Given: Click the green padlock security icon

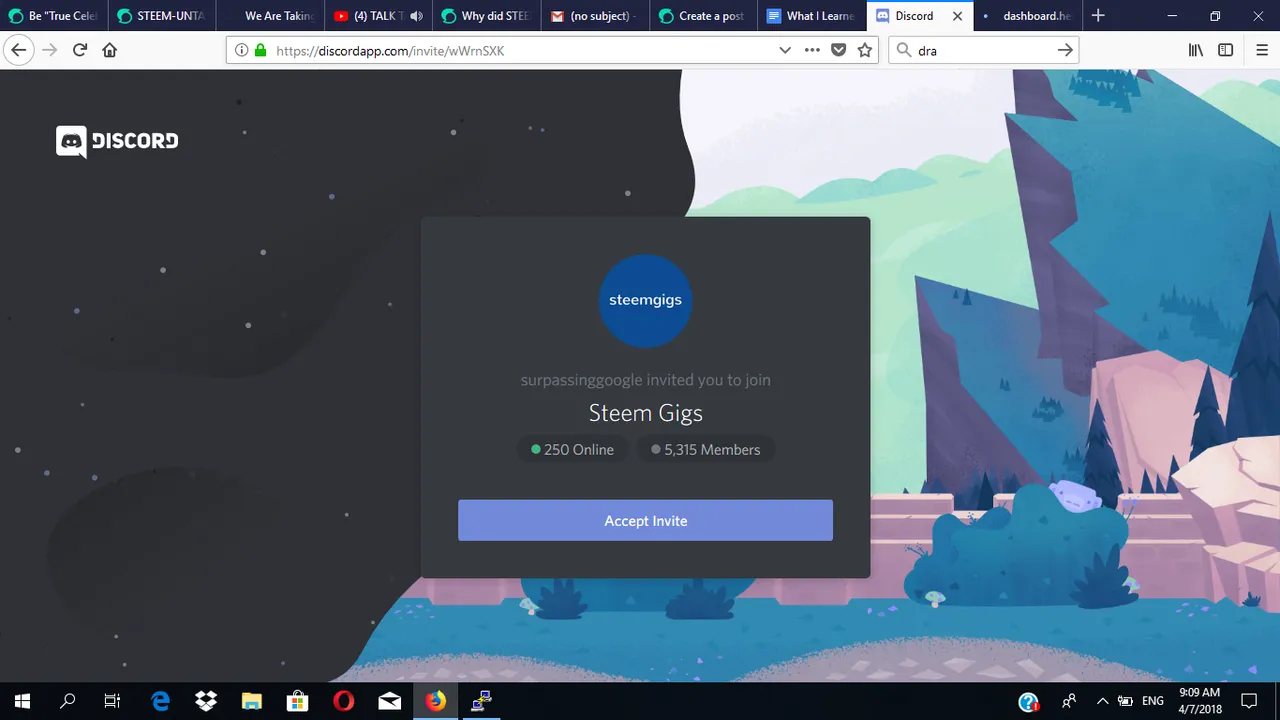Looking at the screenshot, I should click(x=261, y=50).
